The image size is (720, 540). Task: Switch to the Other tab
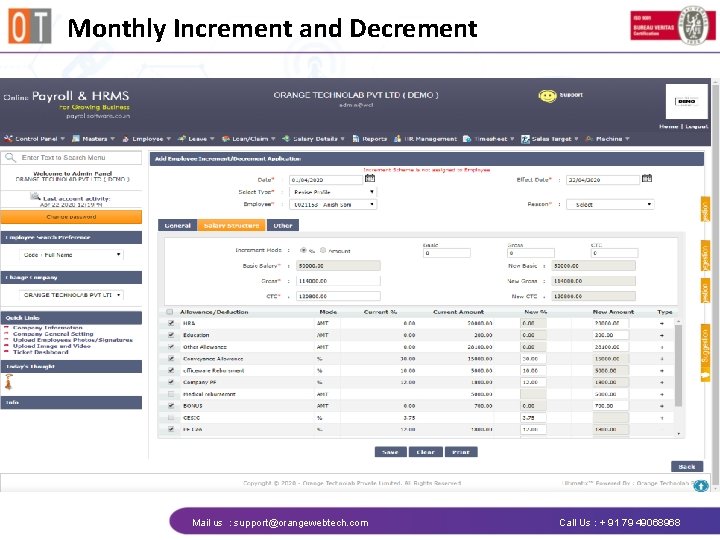click(283, 225)
